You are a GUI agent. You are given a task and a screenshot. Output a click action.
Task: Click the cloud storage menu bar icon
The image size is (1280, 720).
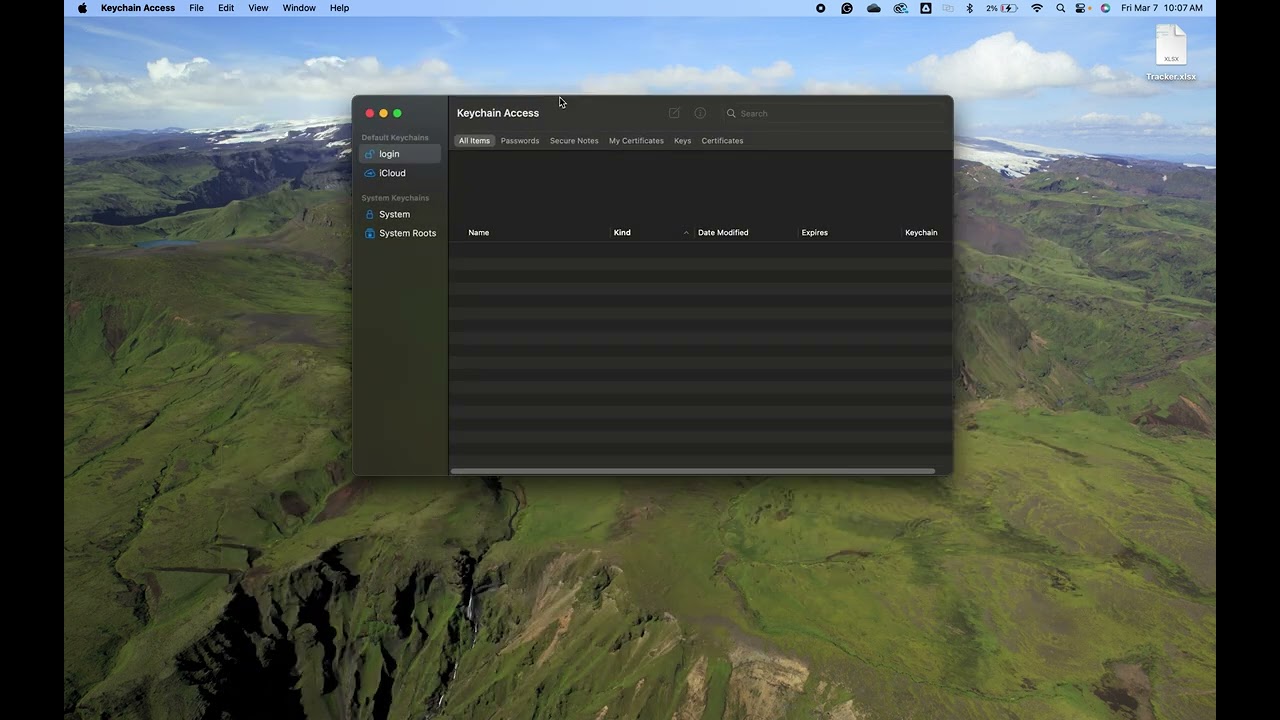coord(874,8)
